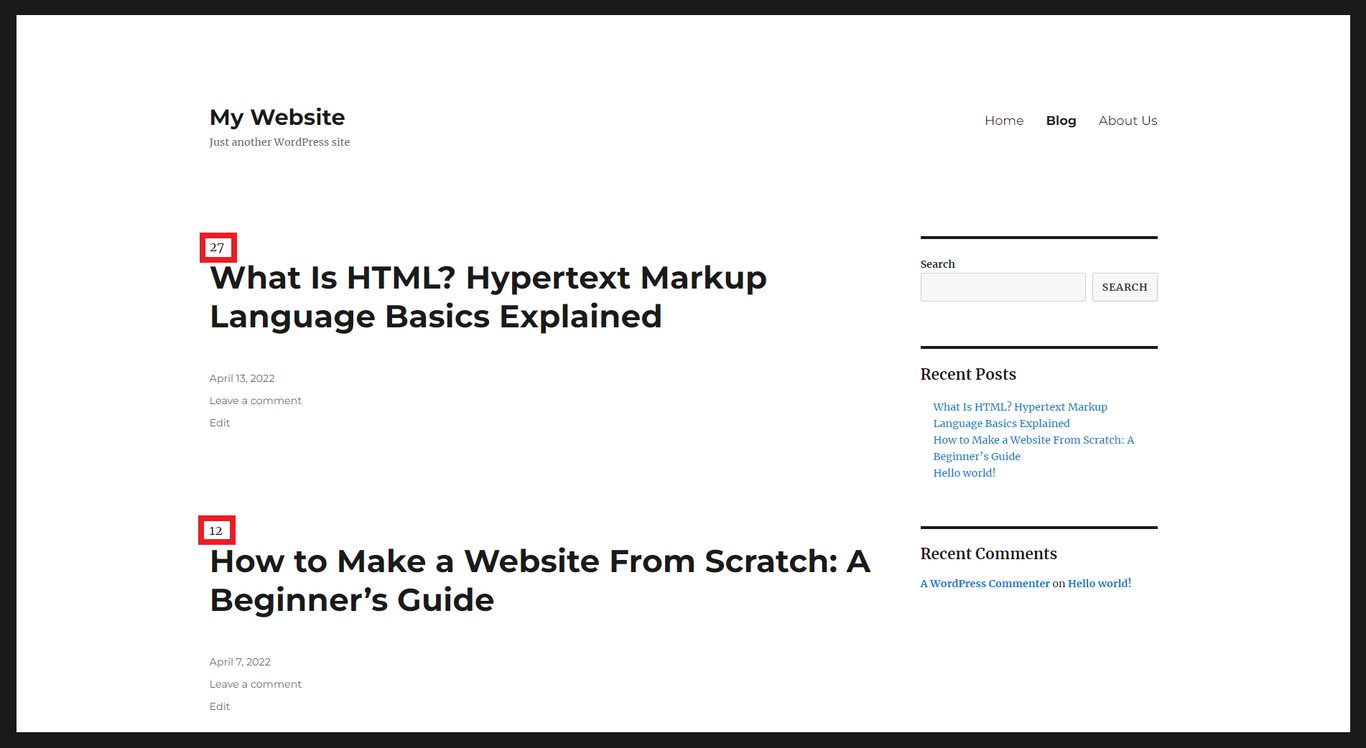
Task: Switch to the Blog menu item
Action: point(1060,120)
